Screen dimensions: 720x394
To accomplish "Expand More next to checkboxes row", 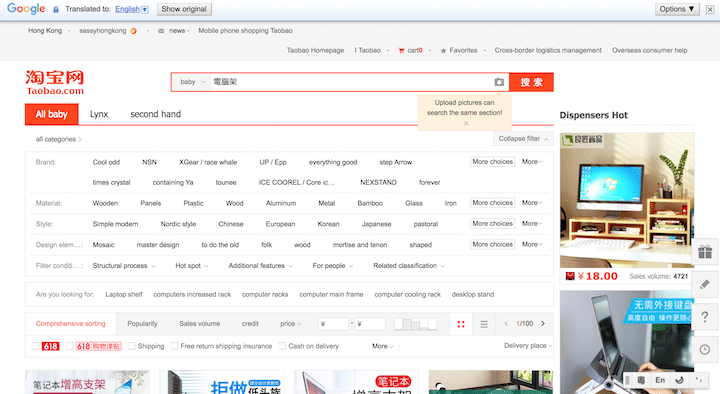I will 382,346.
